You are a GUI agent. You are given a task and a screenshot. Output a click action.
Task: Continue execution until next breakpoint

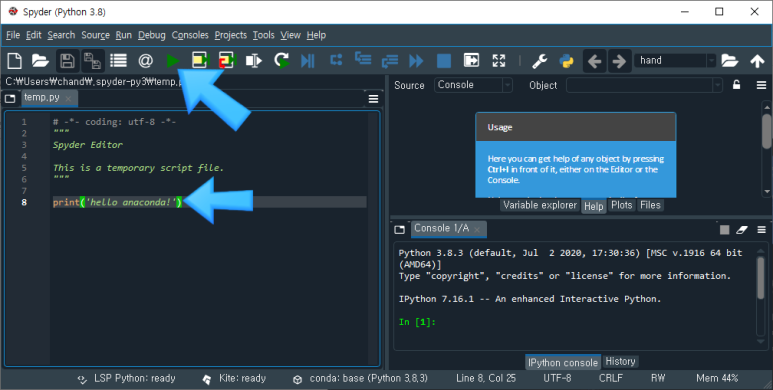click(x=416, y=61)
